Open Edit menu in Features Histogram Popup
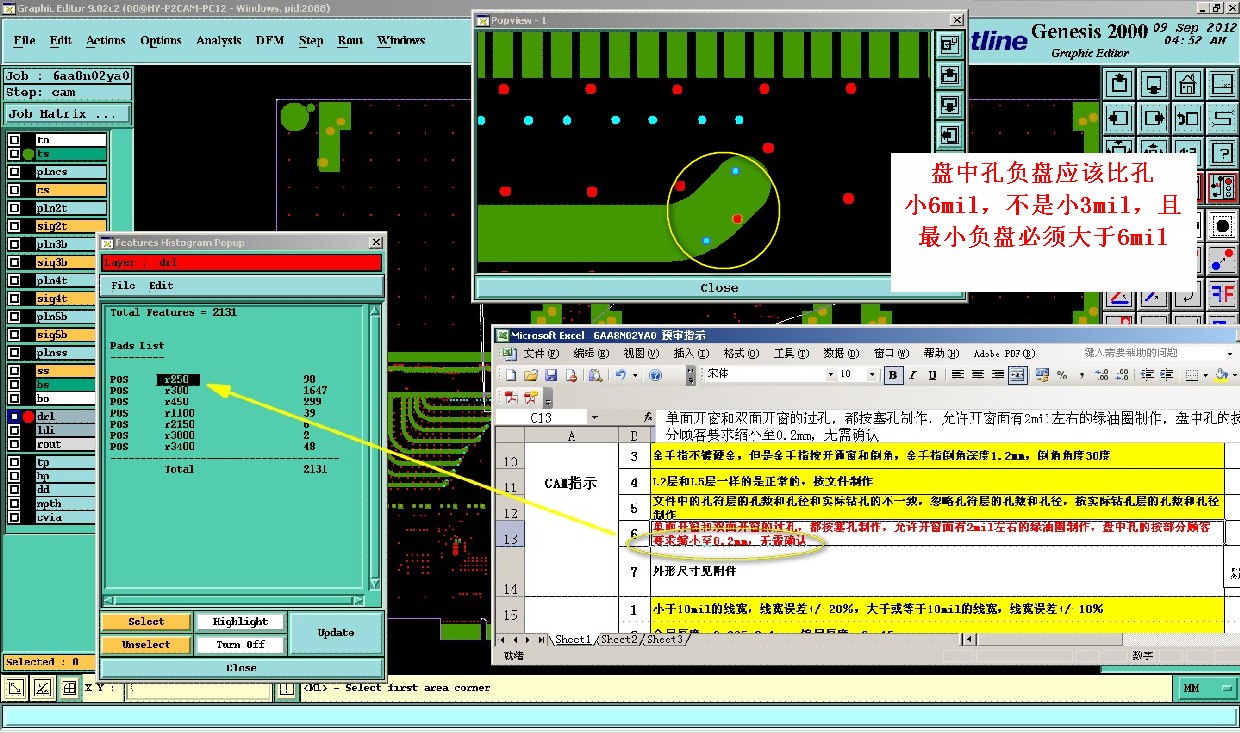Image resolution: width=1240 pixels, height=733 pixels. point(161,285)
